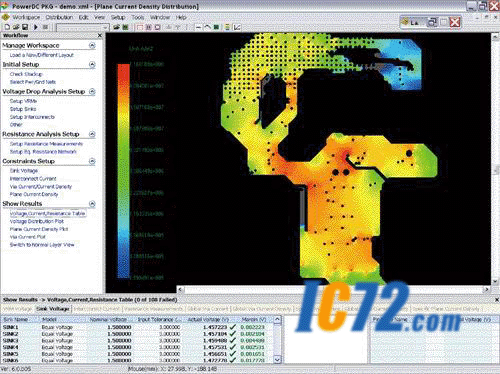Open the toolbar combo box dropdown
Viewport: 500px width, 374px height.
(105, 27)
